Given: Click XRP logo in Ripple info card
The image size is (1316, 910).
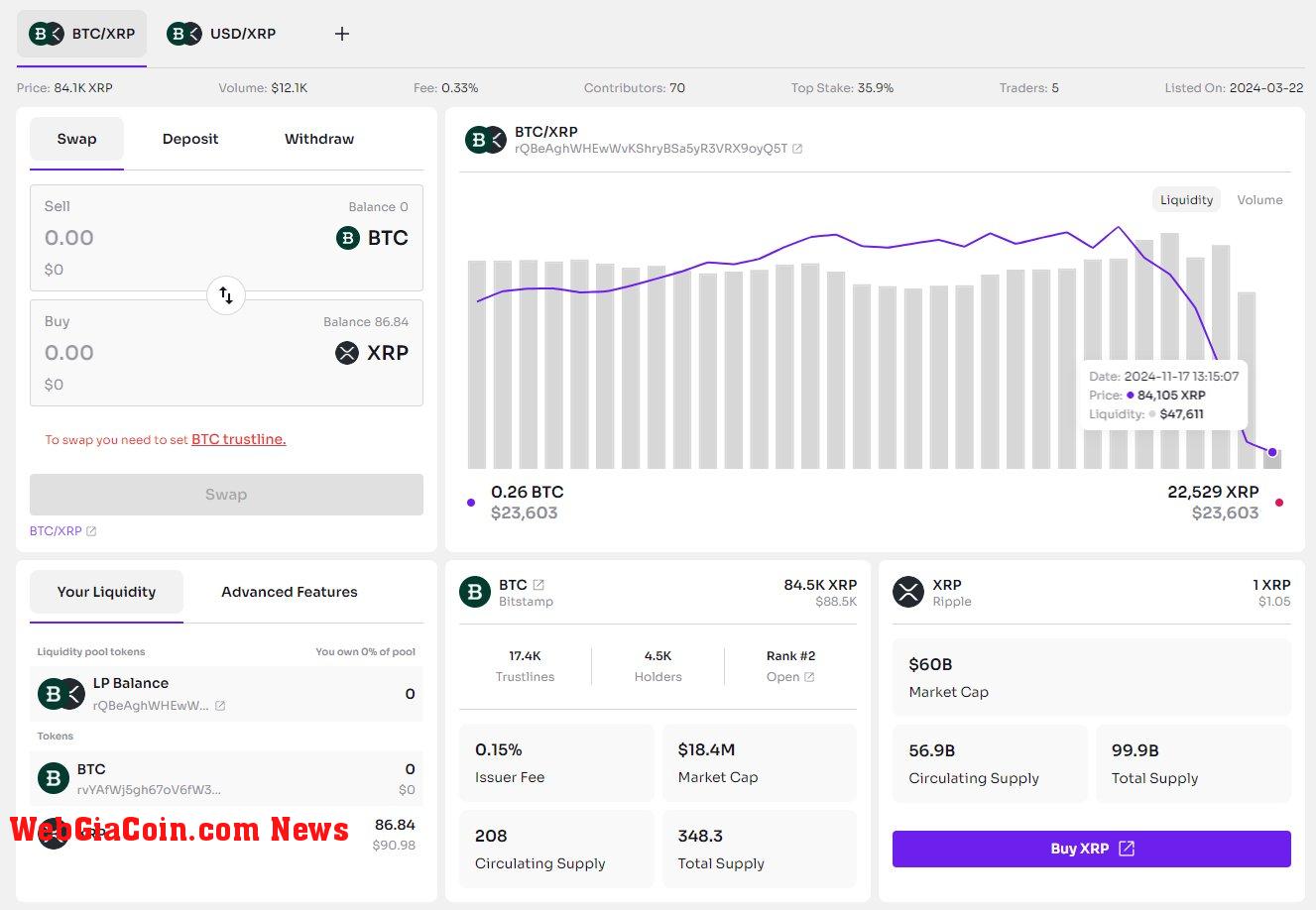Looking at the screenshot, I should [x=908, y=592].
